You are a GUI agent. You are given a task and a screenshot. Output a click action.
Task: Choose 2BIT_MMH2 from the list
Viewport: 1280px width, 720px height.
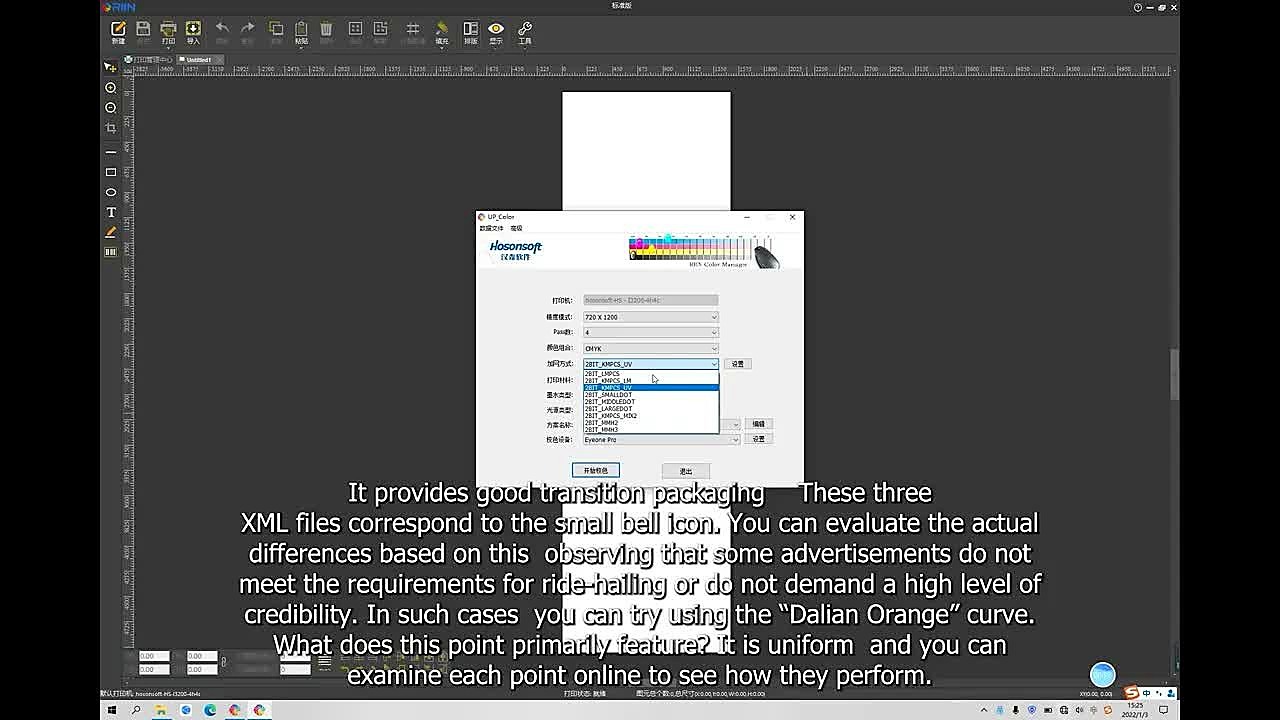pos(651,422)
